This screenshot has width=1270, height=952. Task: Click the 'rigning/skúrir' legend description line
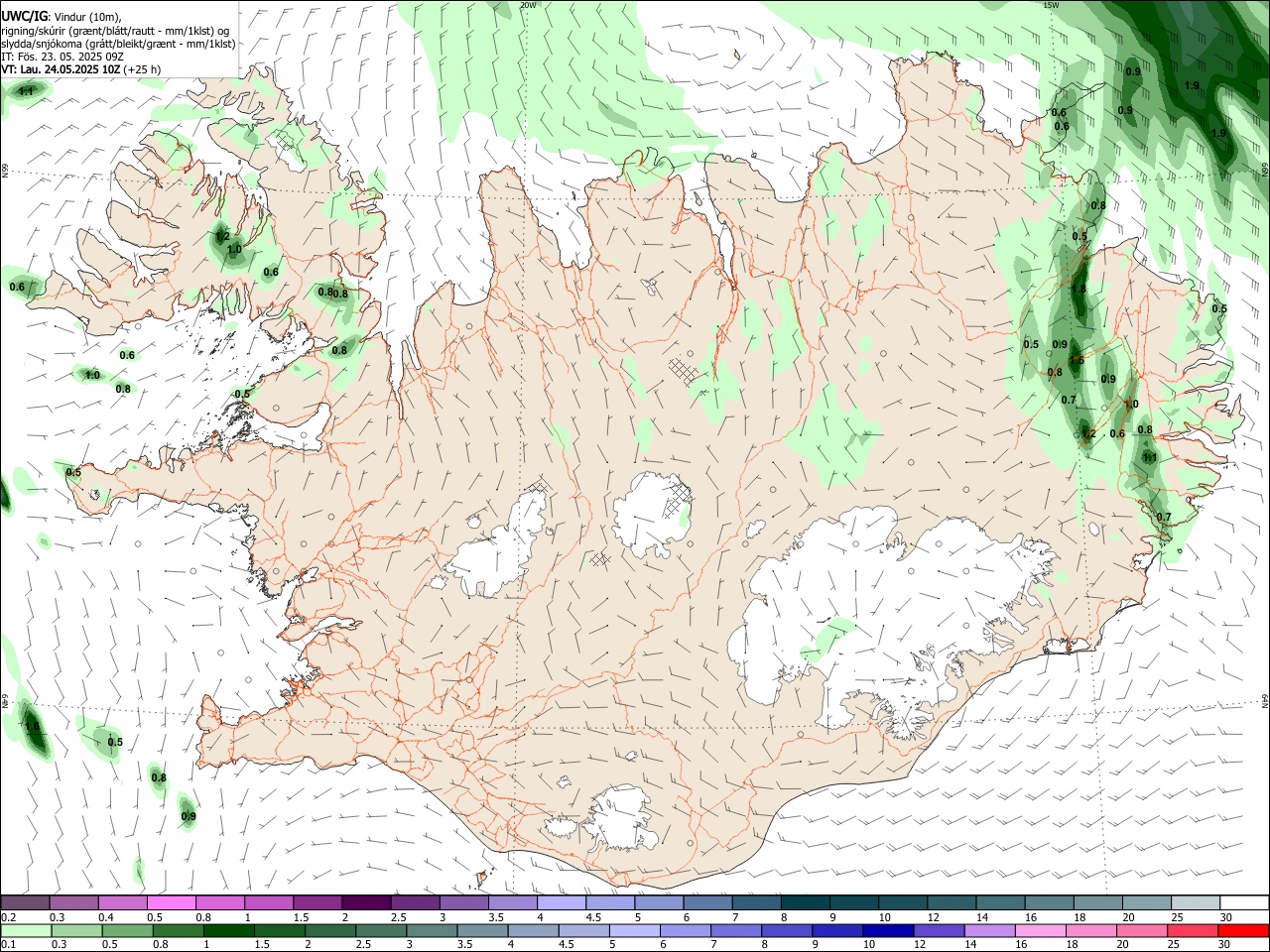point(114,30)
